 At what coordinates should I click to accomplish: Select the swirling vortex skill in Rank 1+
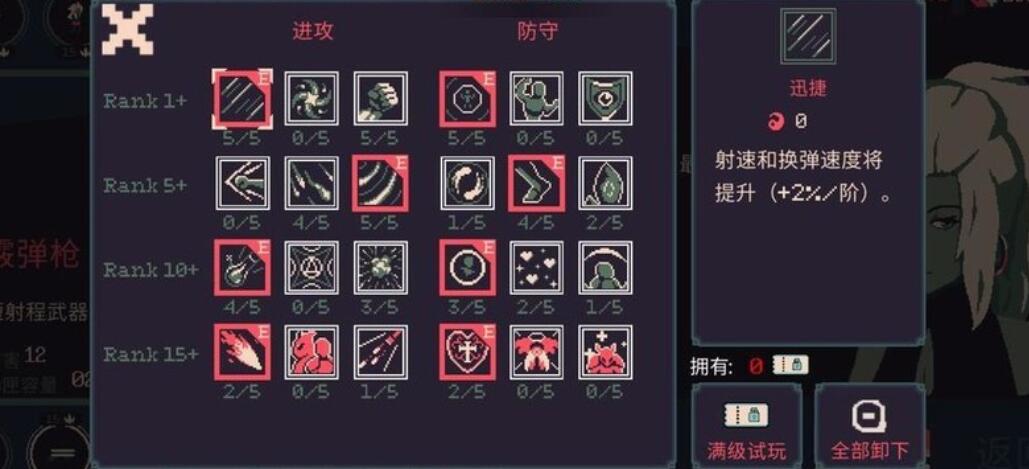coord(312,98)
